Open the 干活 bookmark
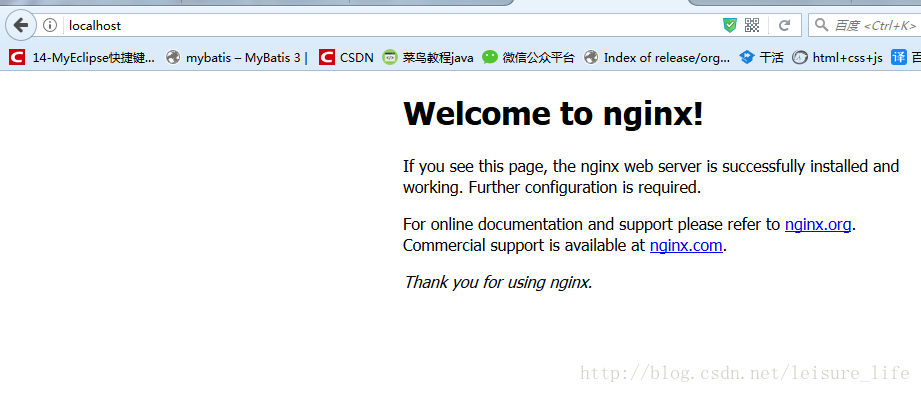The image size is (921, 393). [761, 58]
